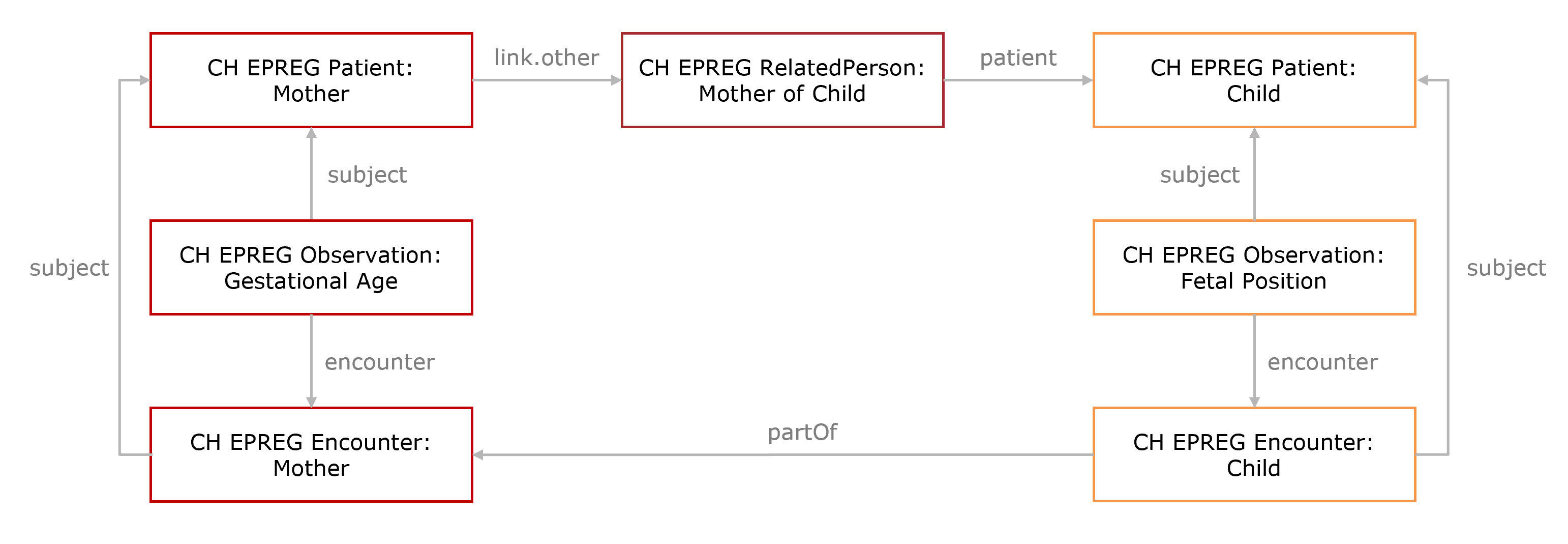Screen dimensions: 1568x544
Task: Click the CH EPREG Patient: Mother box
Action: (311, 80)
